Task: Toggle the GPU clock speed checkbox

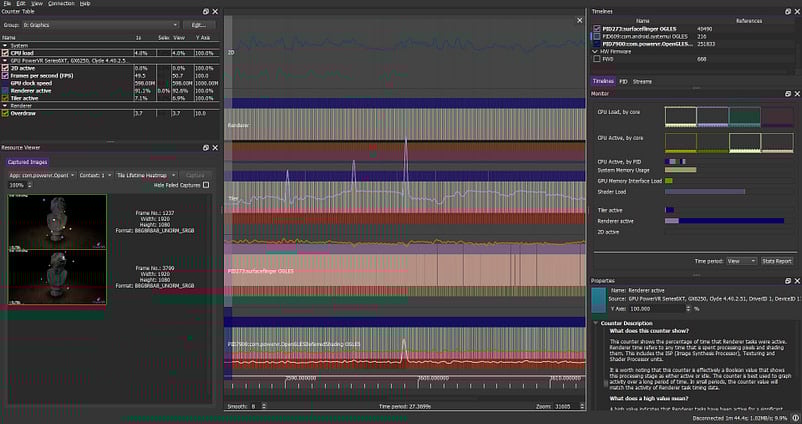Action: (x=5, y=83)
